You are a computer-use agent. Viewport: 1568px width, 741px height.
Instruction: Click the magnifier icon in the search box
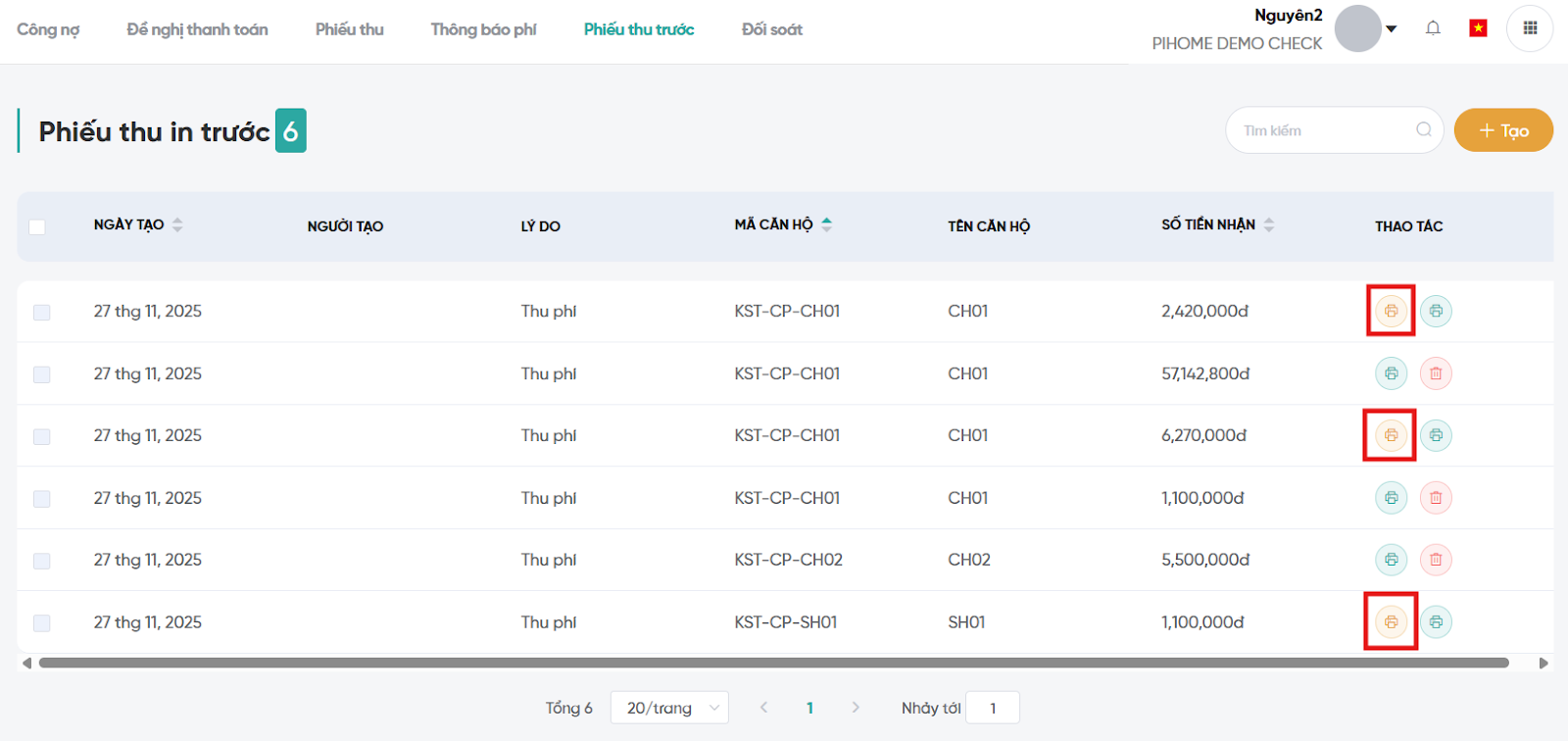[1423, 129]
